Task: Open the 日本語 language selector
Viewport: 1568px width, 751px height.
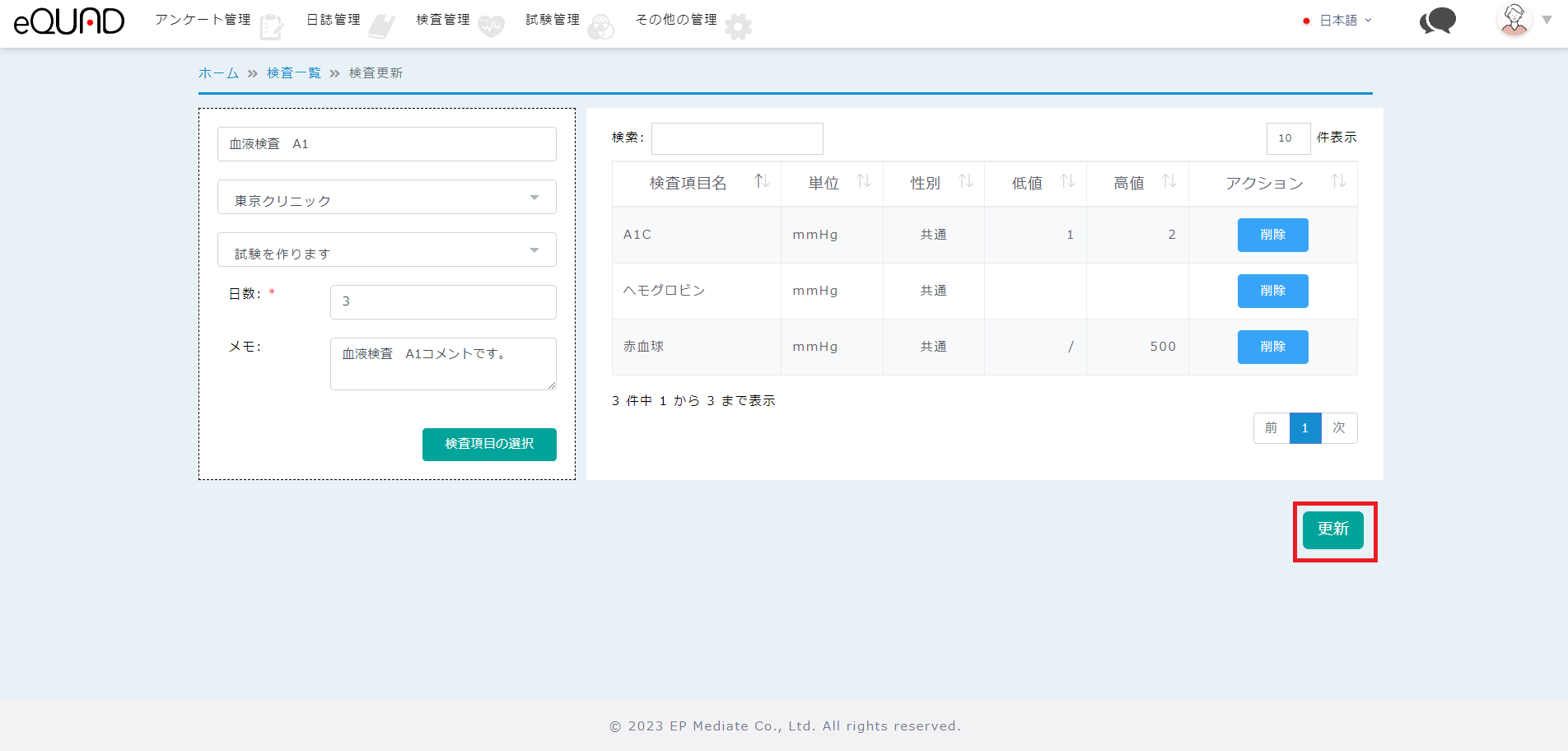Action: click(1338, 21)
